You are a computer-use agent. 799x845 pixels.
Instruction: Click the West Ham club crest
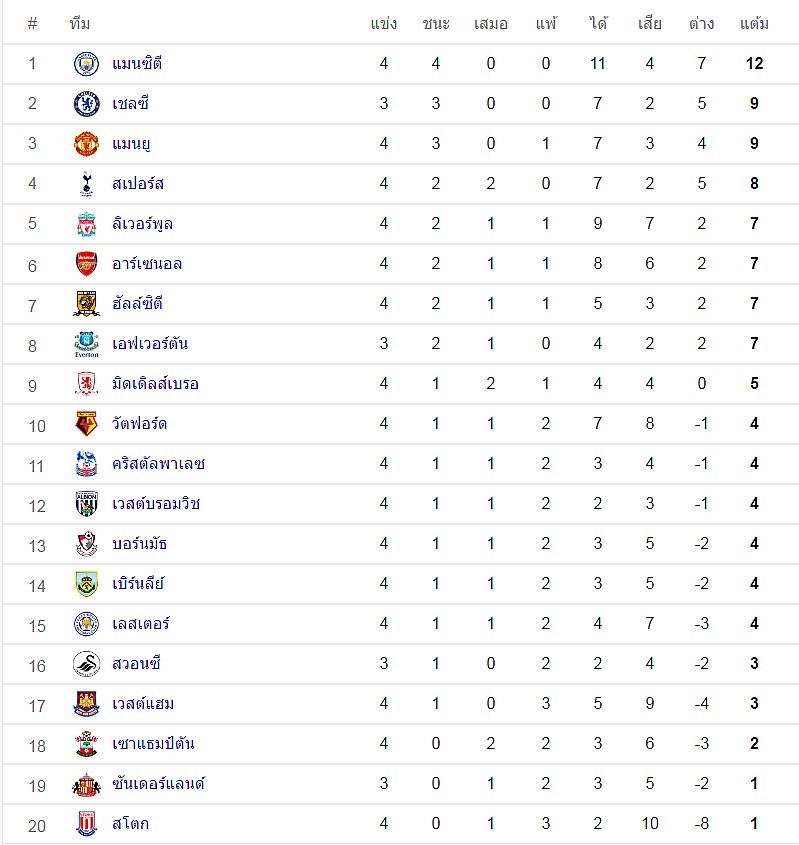86,704
